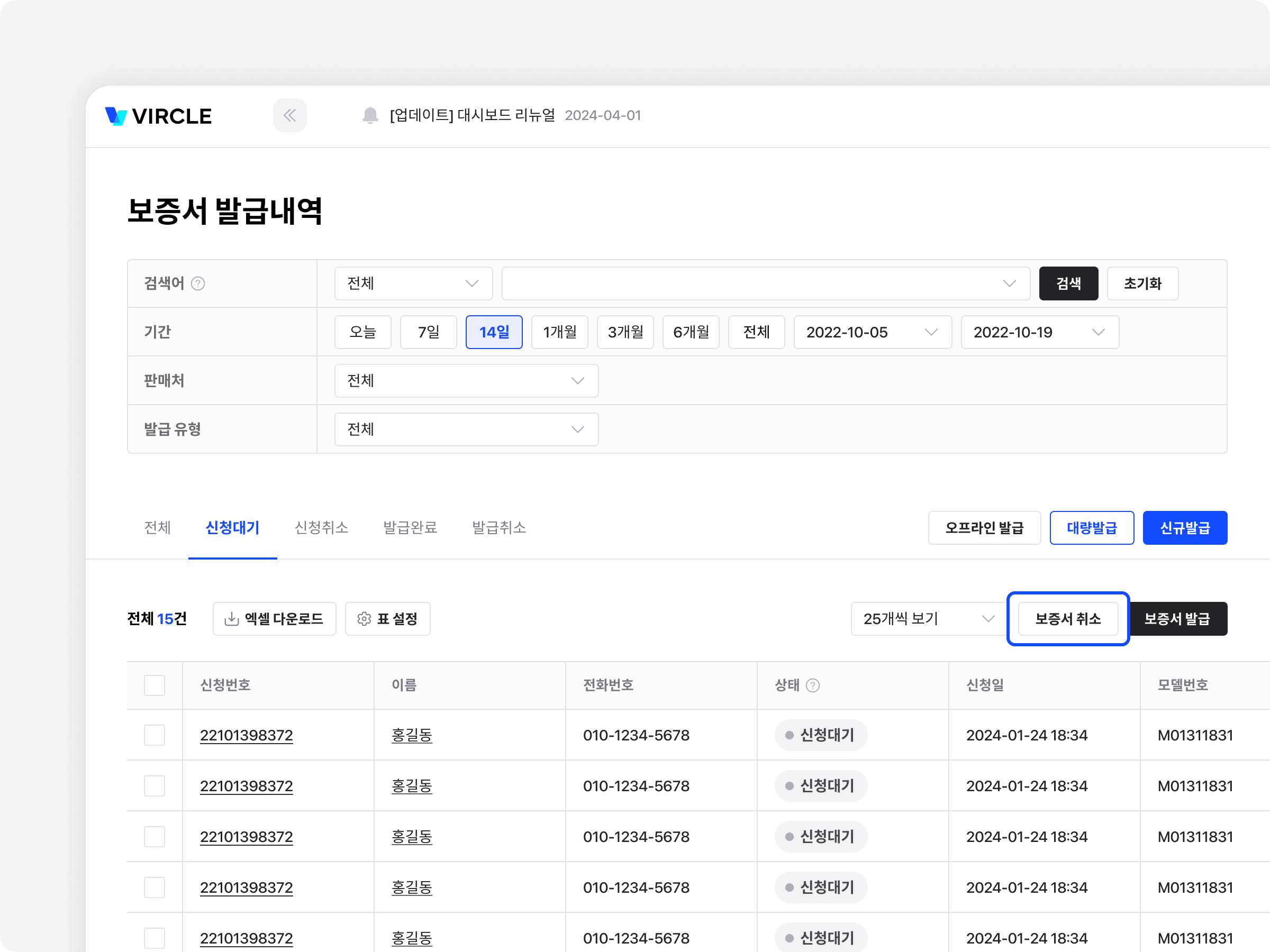1270x952 pixels.
Task: Click the VIRCLE logo
Action: point(158,116)
